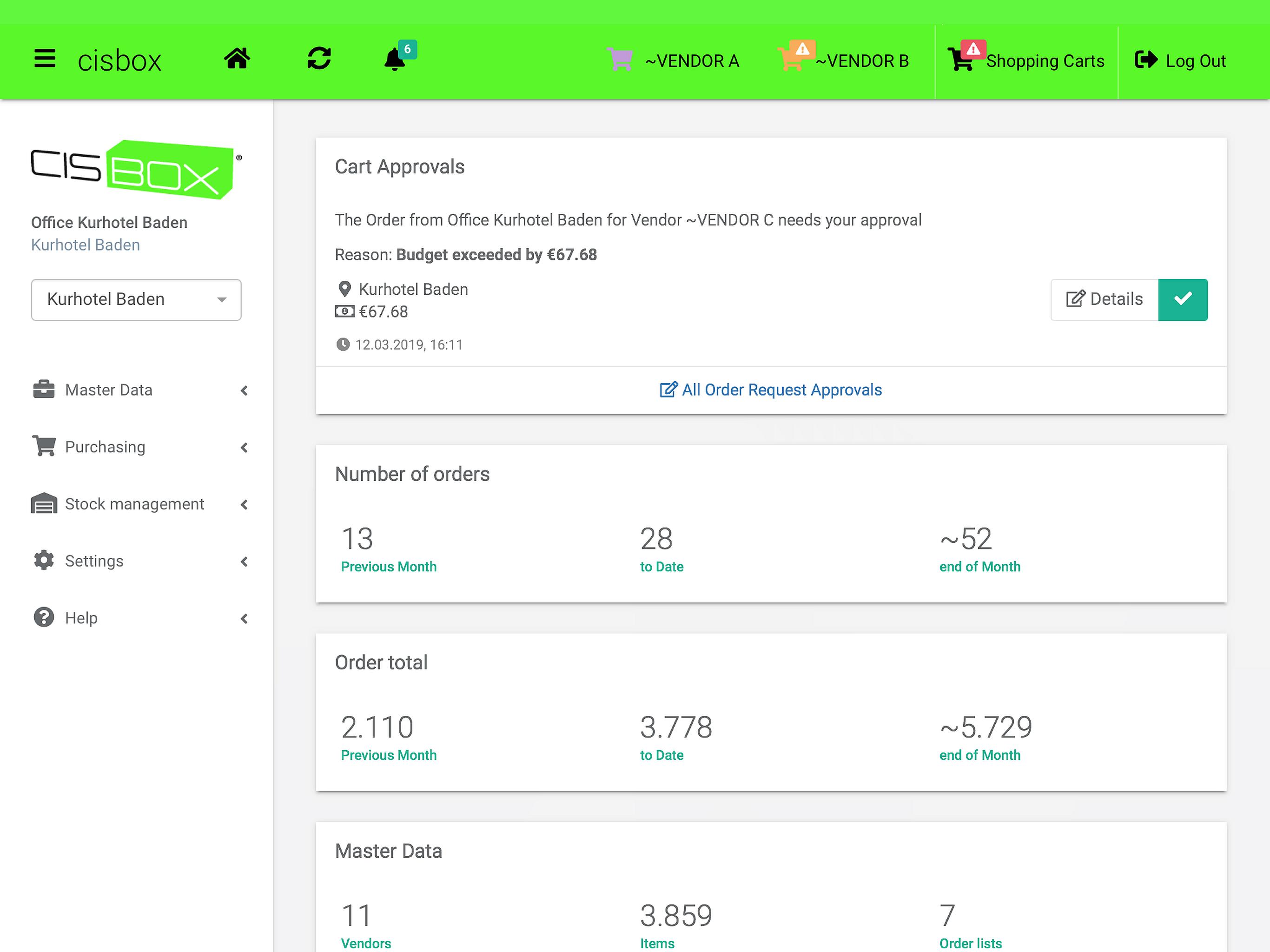Open the Kurhotel Baden location dropdown
This screenshot has width=1270, height=952.
coord(136,299)
